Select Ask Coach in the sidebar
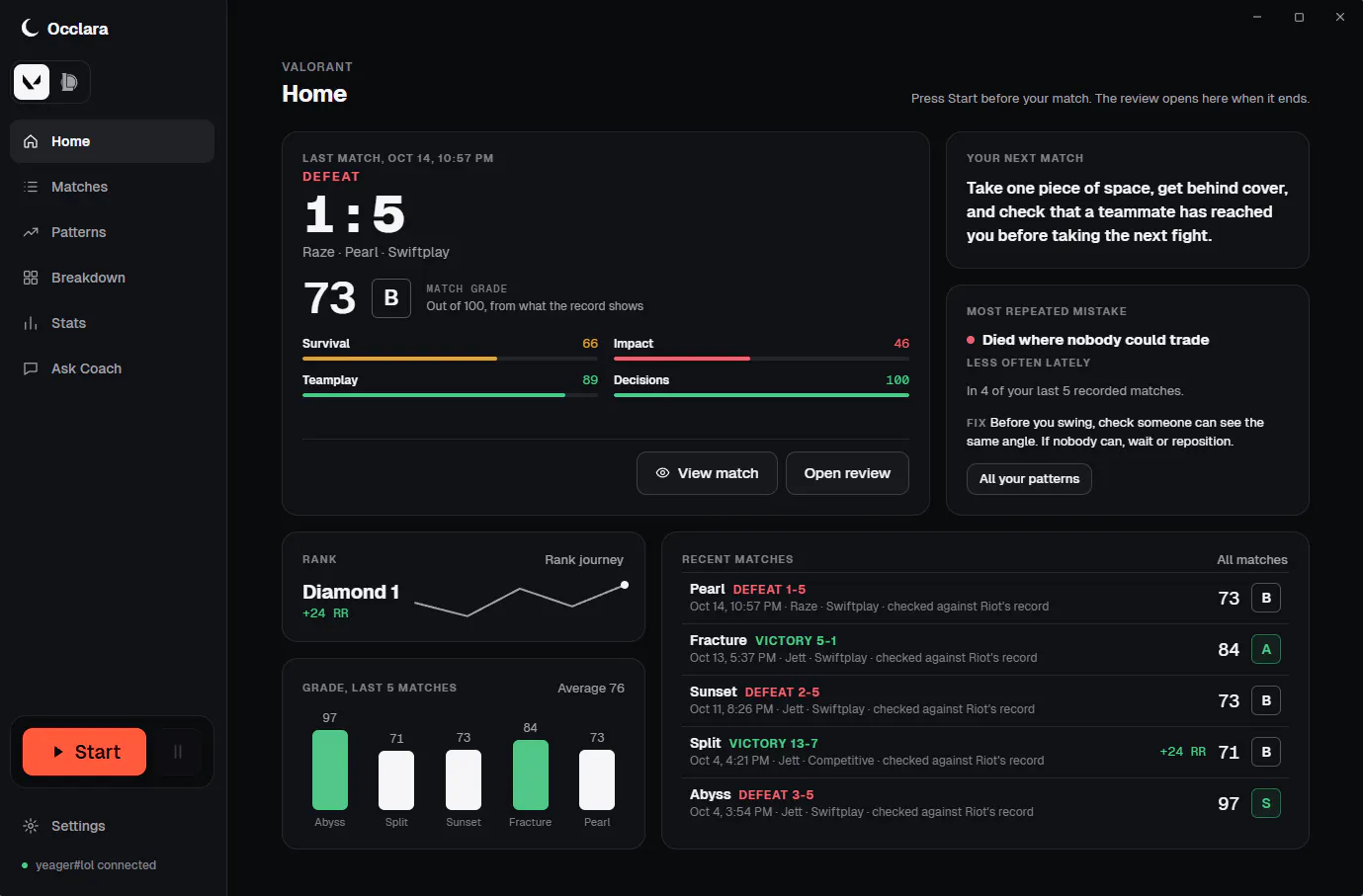The image size is (1363, 896). pos(112,368)
